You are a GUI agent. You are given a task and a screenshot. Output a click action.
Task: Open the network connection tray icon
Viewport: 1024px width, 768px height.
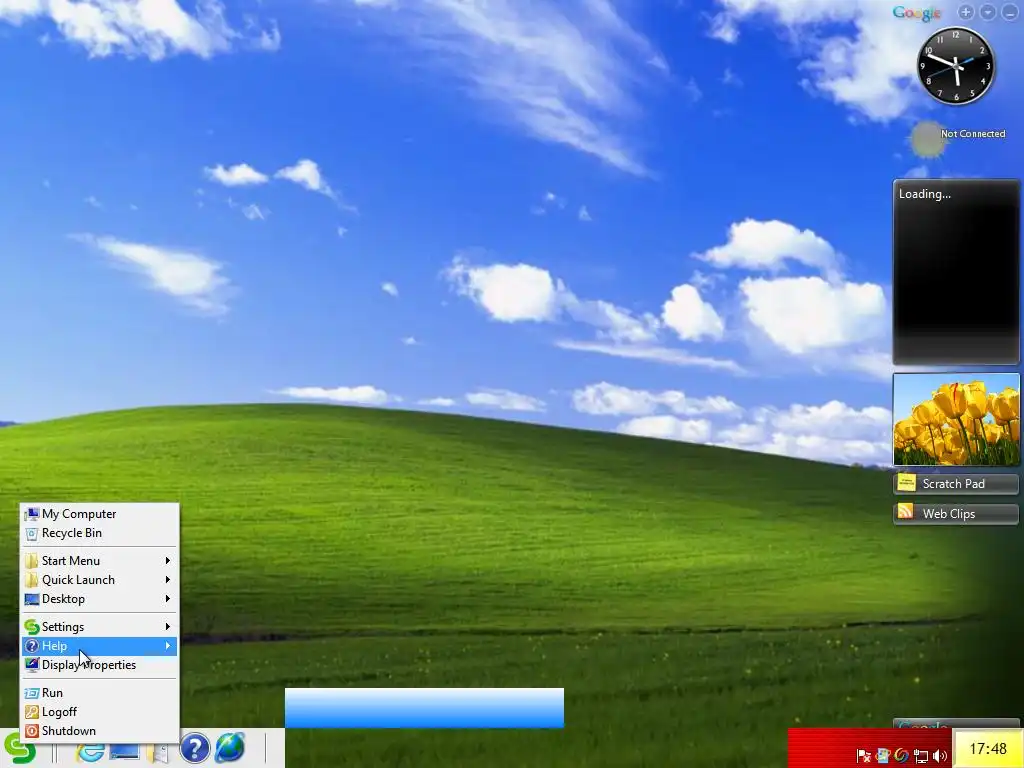(921, 756)
